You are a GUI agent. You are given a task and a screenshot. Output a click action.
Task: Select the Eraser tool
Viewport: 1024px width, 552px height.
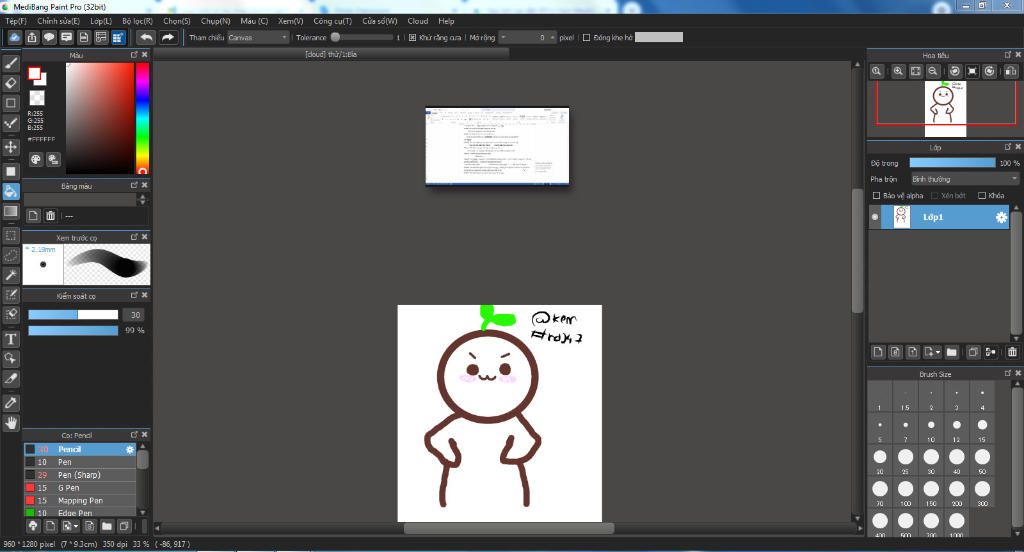10,83
